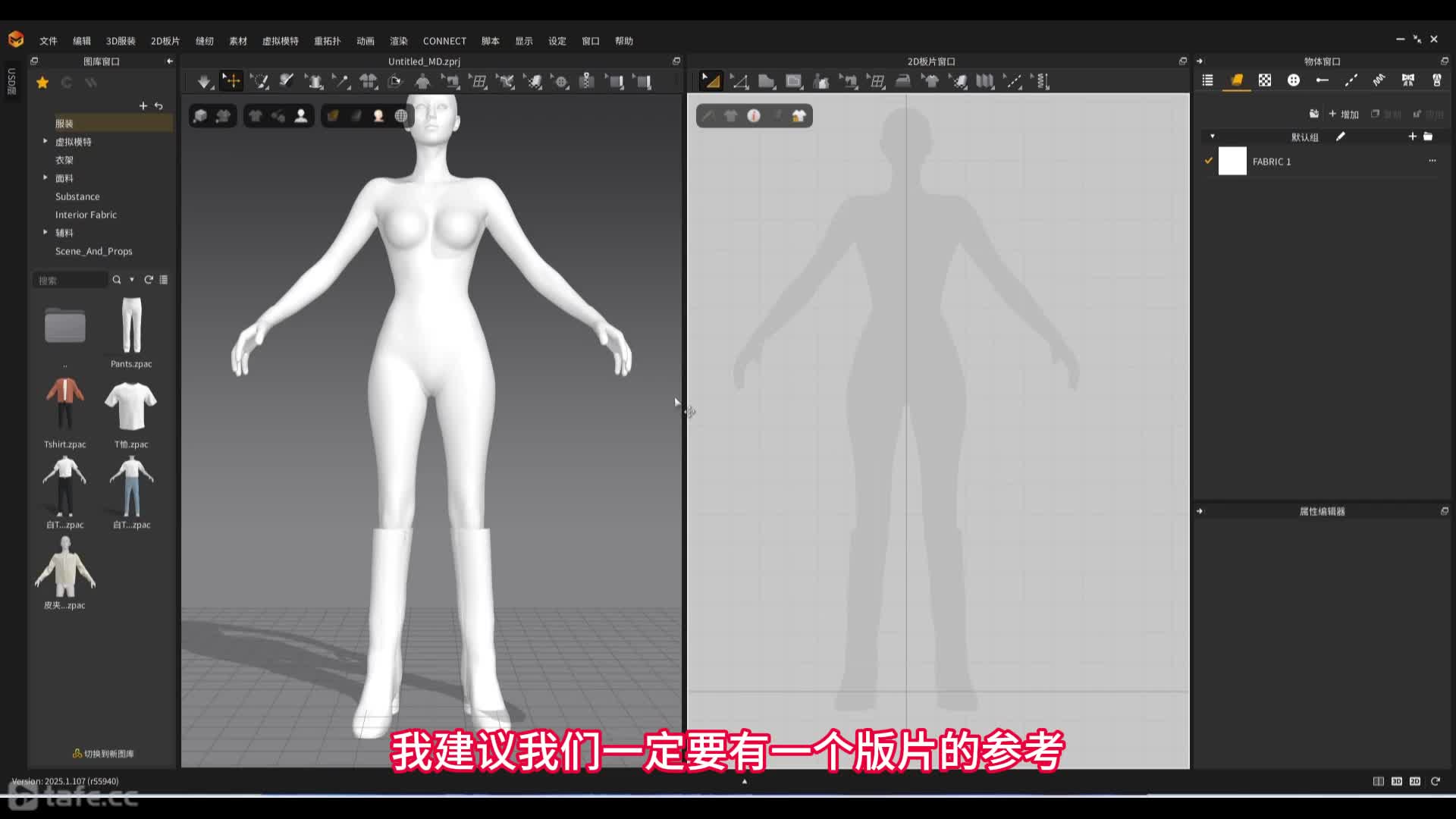Click the FABRIC 1 white color swatch

[1232, 161]
